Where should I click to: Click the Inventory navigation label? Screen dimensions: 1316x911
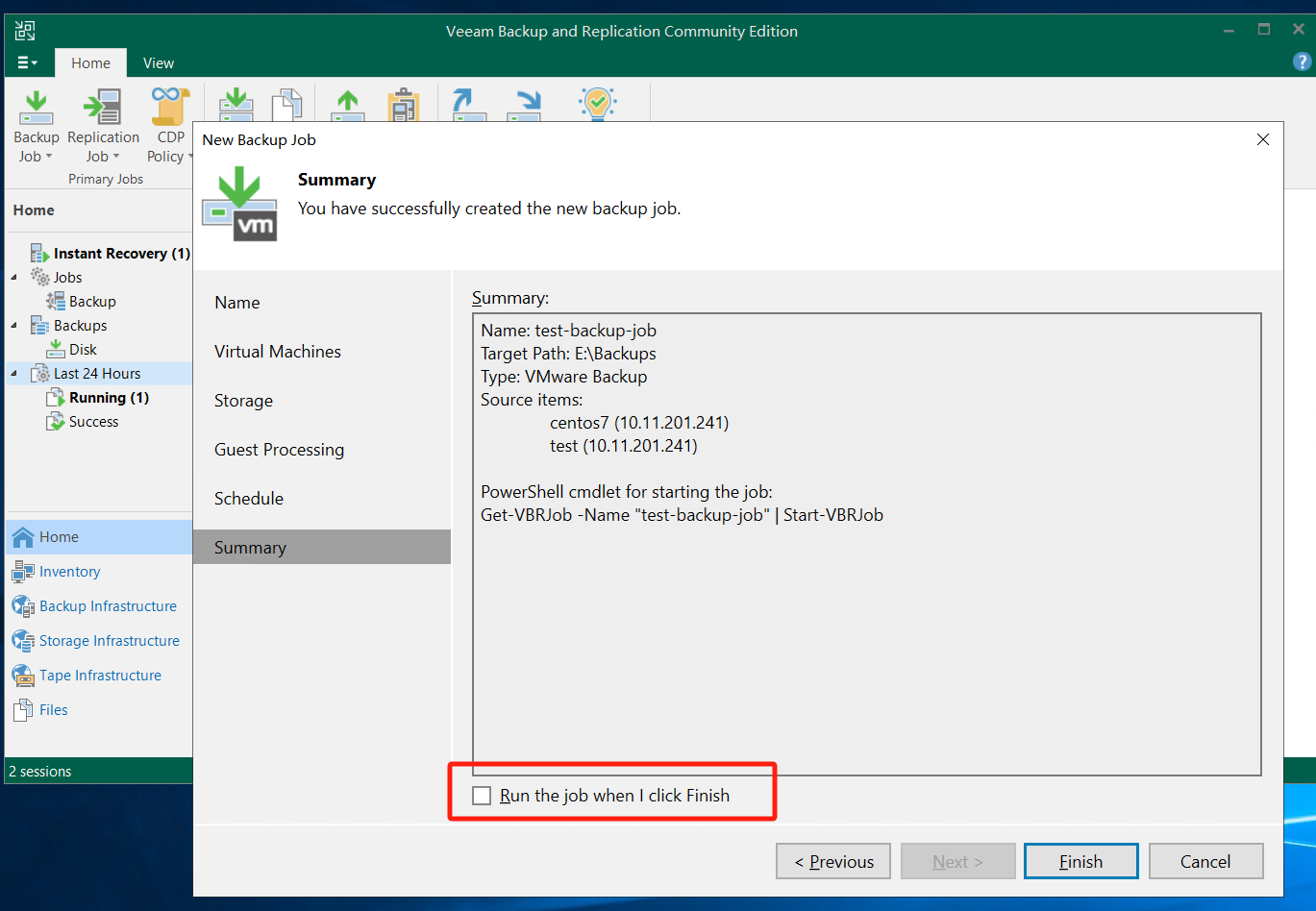pos(70,572)
